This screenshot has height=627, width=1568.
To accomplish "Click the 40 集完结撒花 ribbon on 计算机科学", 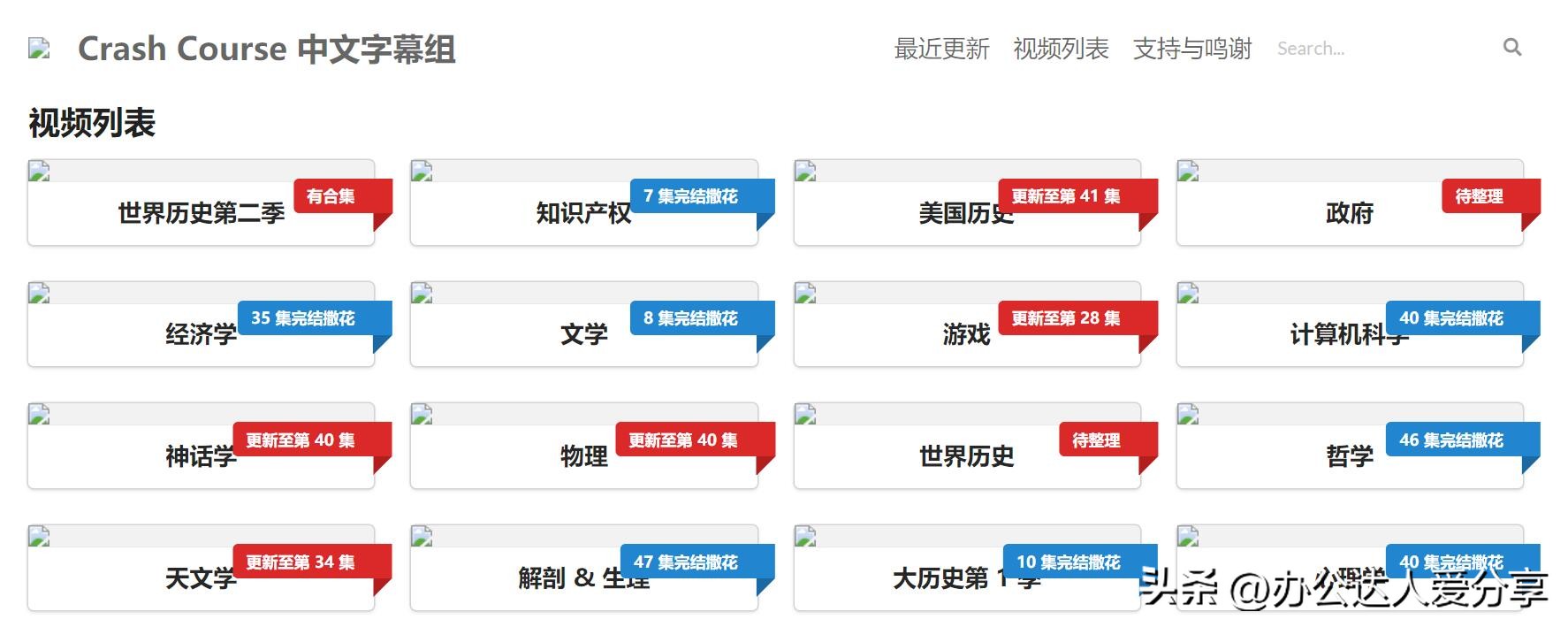I will tap(1463, 318).
